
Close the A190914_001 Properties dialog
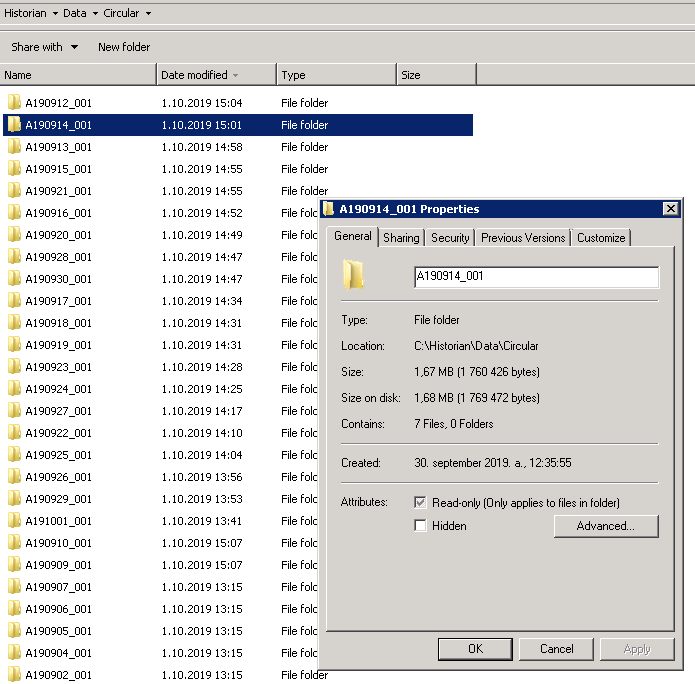[671, 209]
